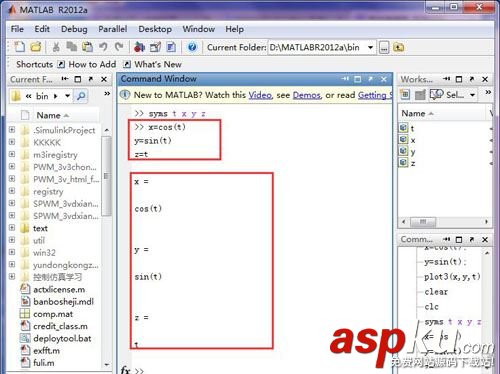
Task: Expand the m3iregistry folder
Action: click(x=12, y=154)
